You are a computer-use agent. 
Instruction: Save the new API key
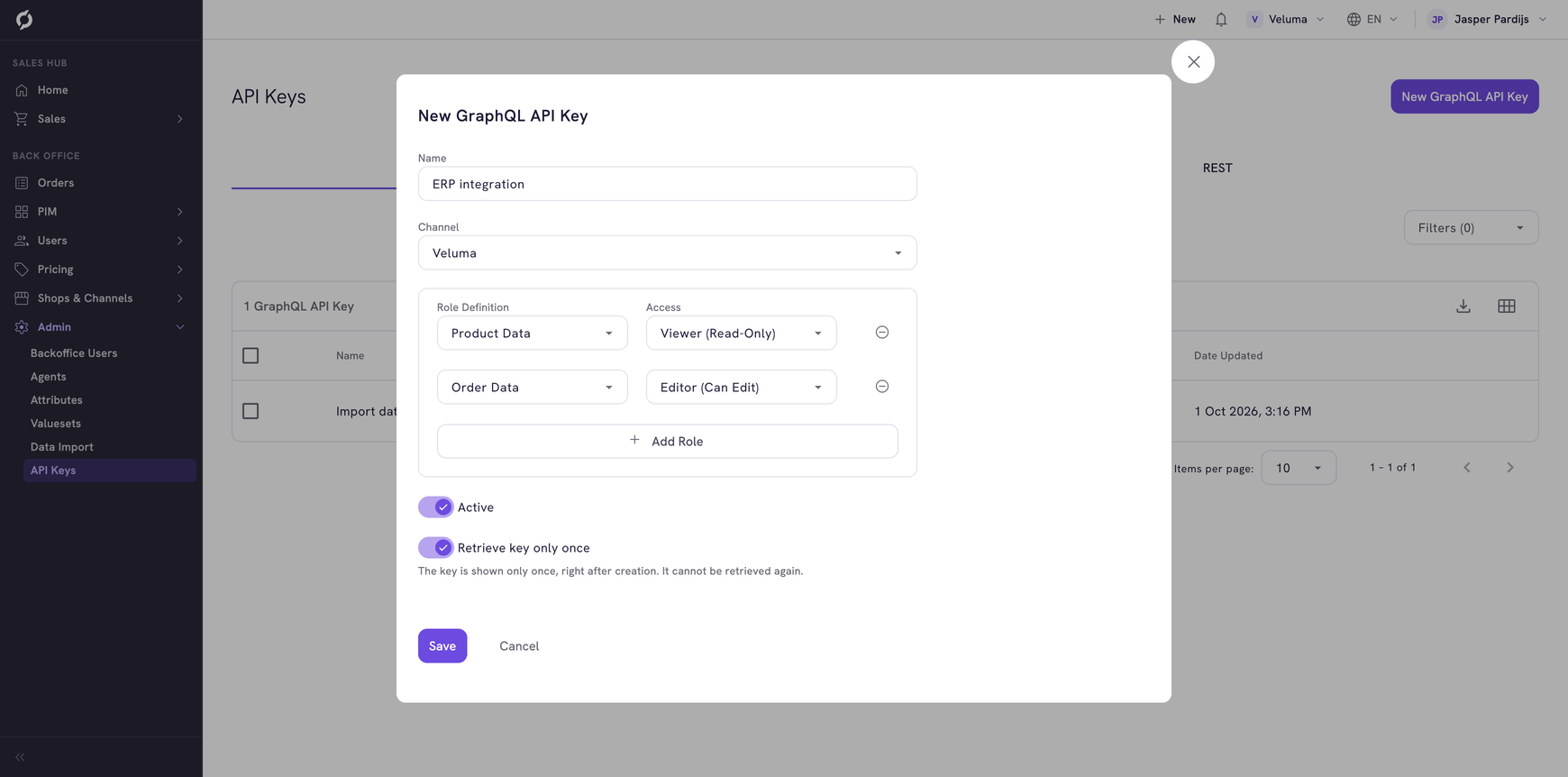pos(442,646)
